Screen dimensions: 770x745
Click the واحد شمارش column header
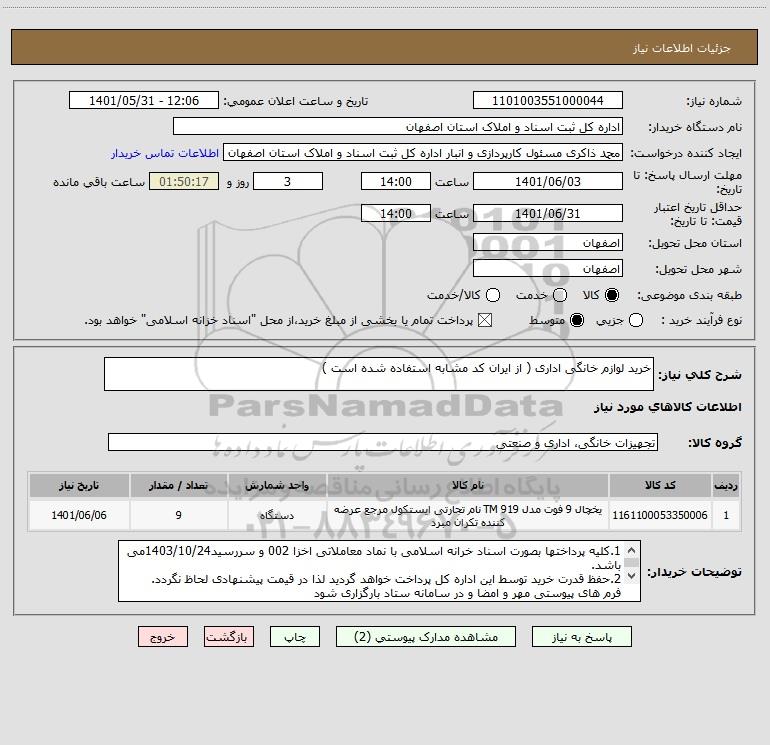click(x=277, y=485)
